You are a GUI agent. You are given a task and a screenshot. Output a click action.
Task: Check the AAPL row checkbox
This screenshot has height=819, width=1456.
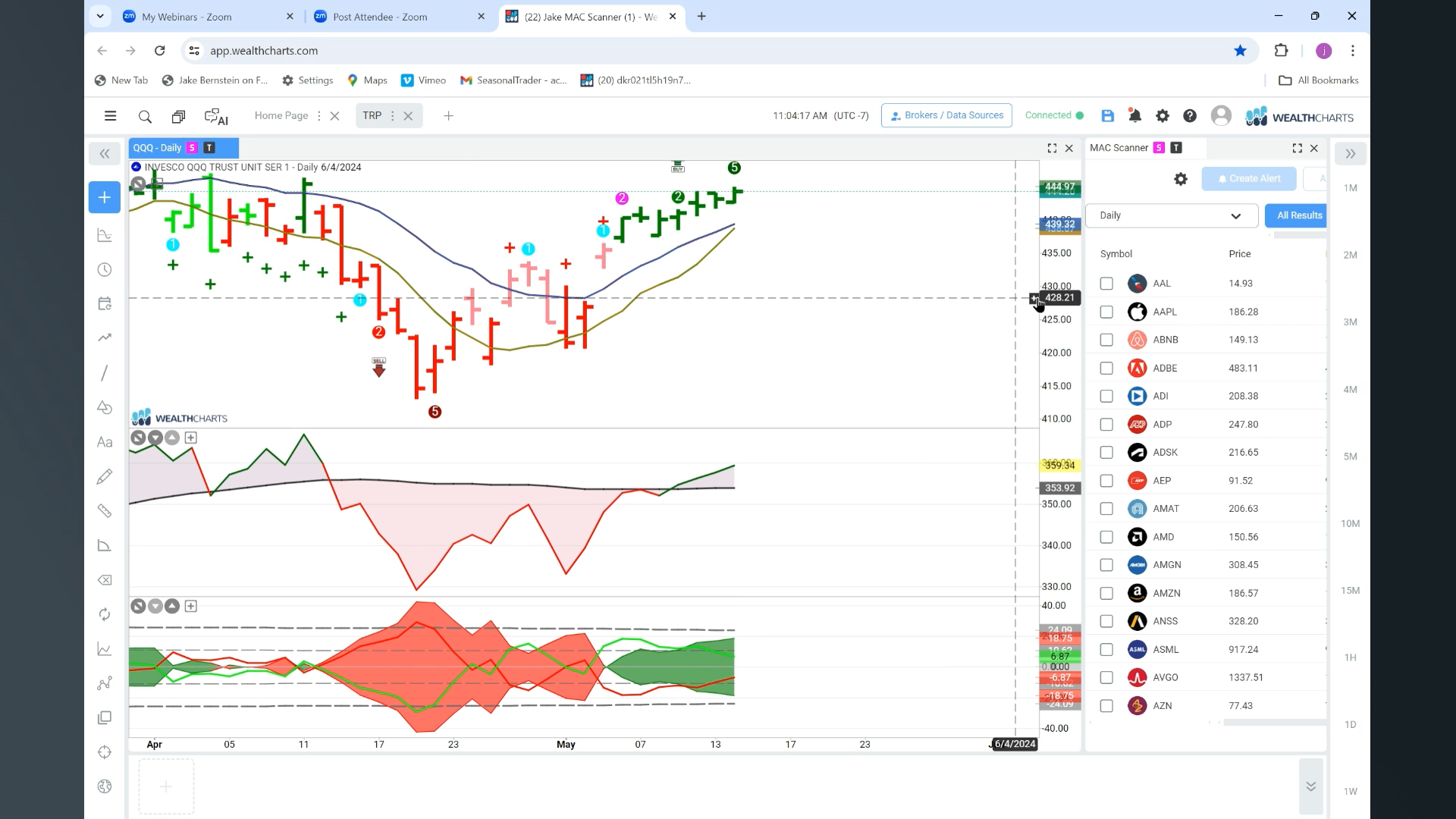[x=1106, y=312]
